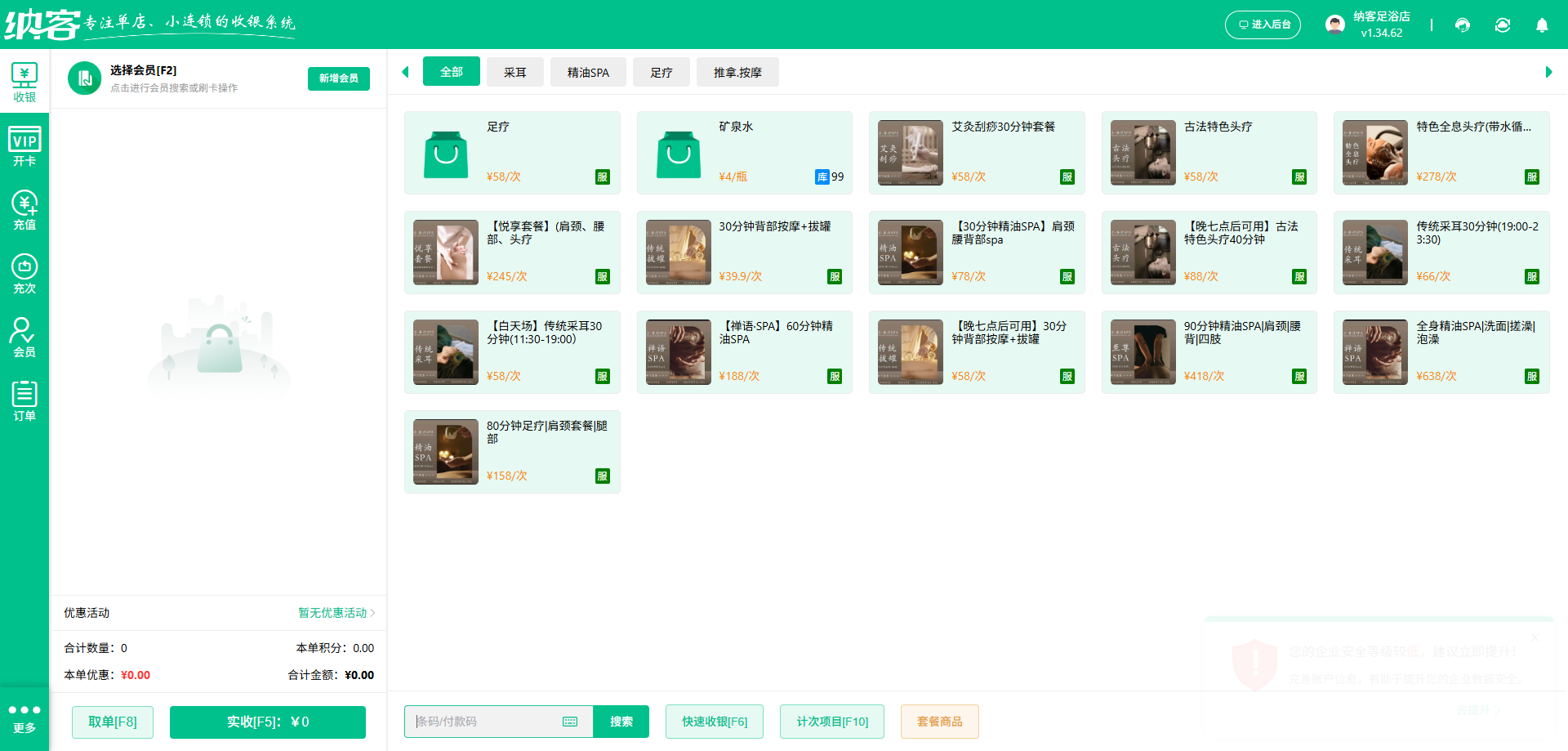Viewport: 1568px width, 751px height.
Task: Select the 悦享套餐 product thumbnail
Action: (446, 253)
